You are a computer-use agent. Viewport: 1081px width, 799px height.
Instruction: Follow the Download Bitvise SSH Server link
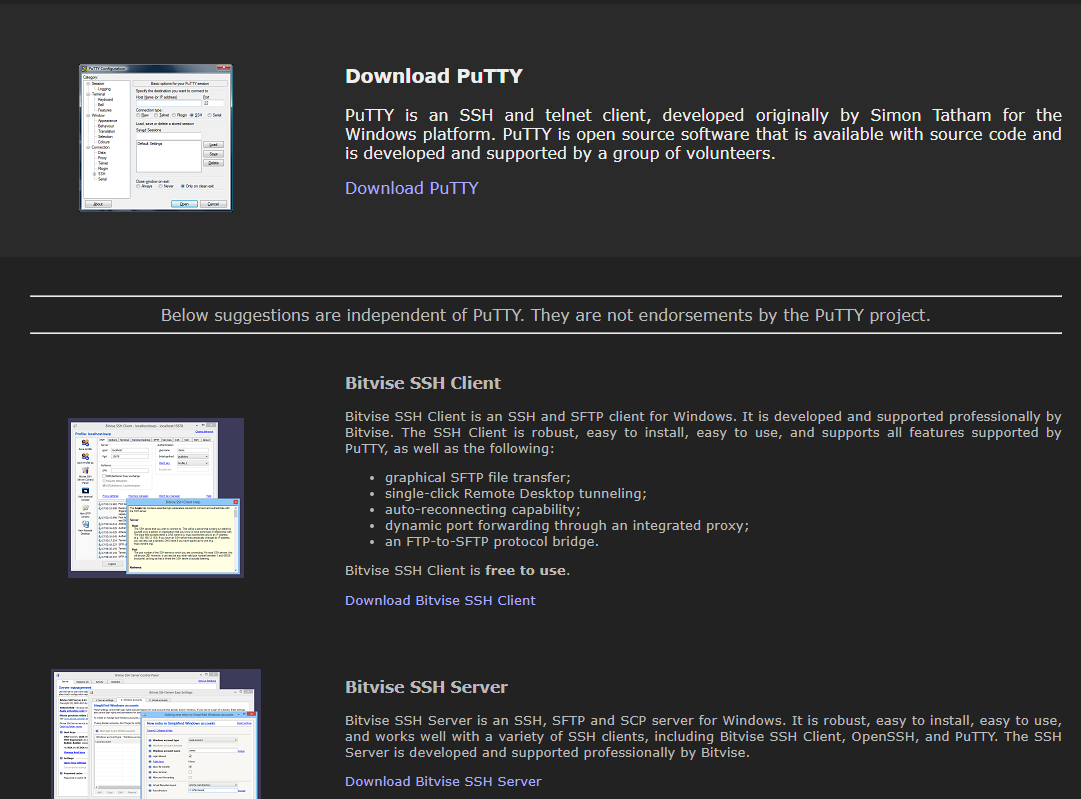(x=443, y=781)
